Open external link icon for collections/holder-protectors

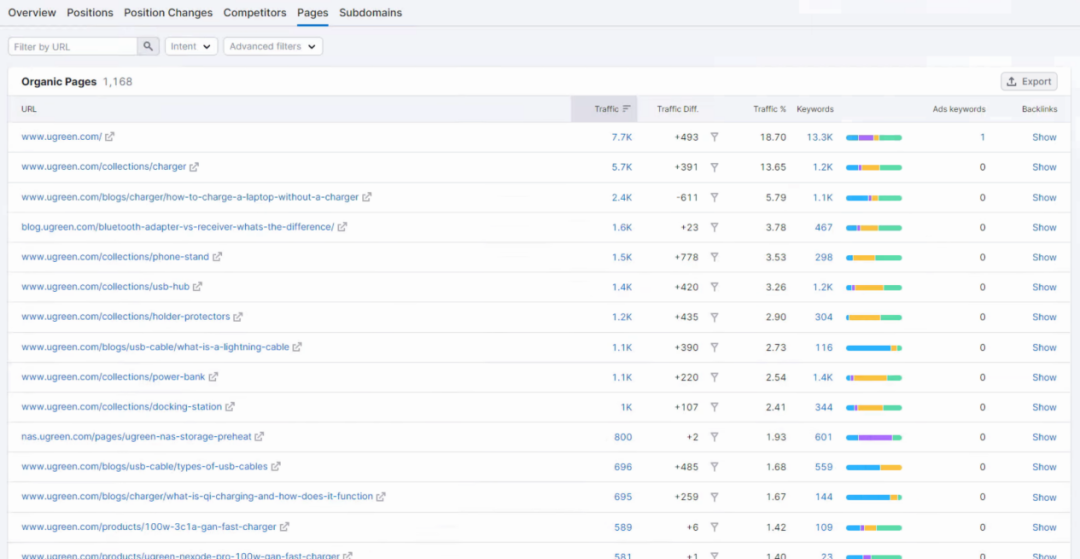(x=238, y=317)
